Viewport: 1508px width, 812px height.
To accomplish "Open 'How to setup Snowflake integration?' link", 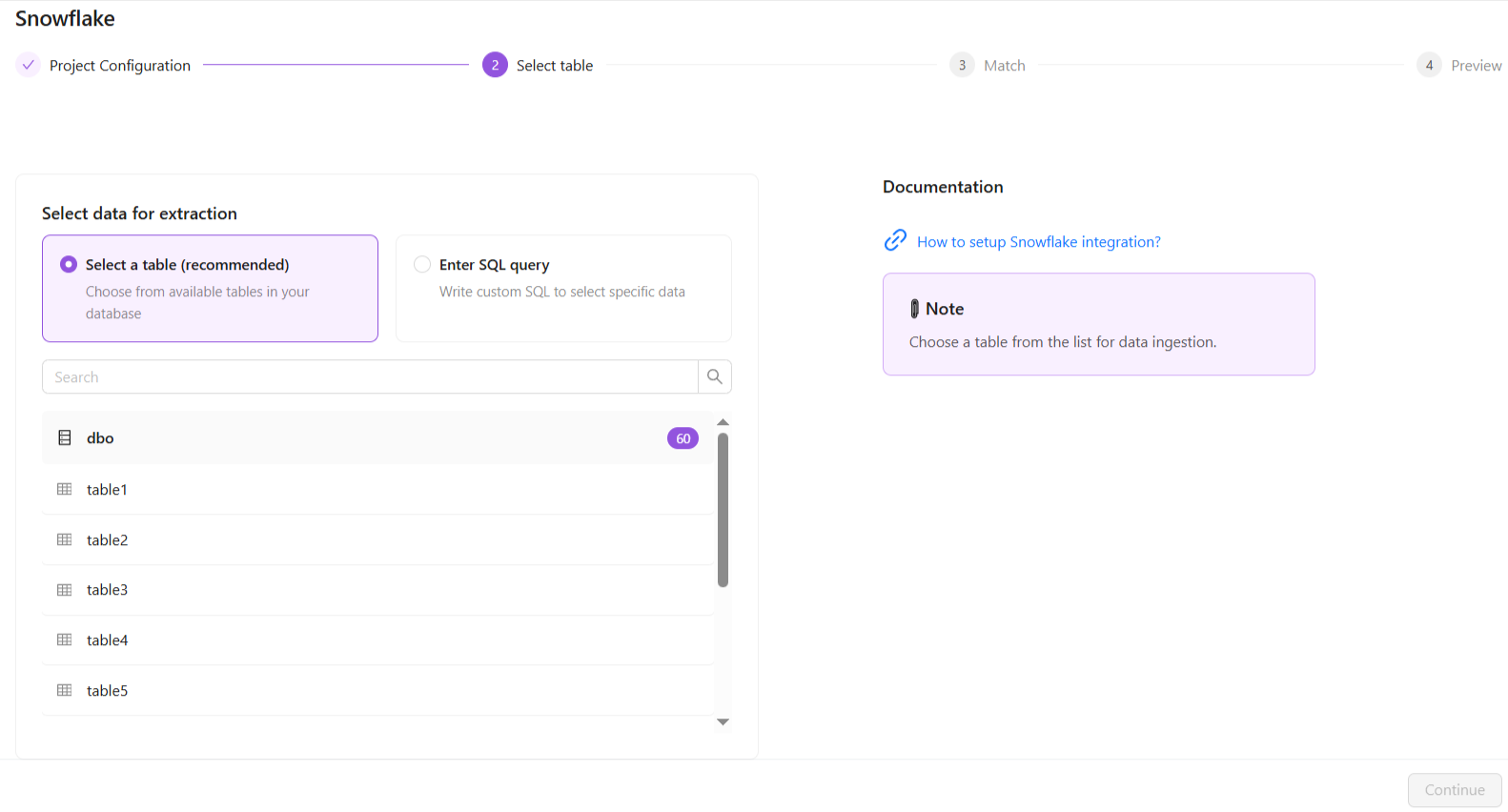I will [x=1039, y=242].
